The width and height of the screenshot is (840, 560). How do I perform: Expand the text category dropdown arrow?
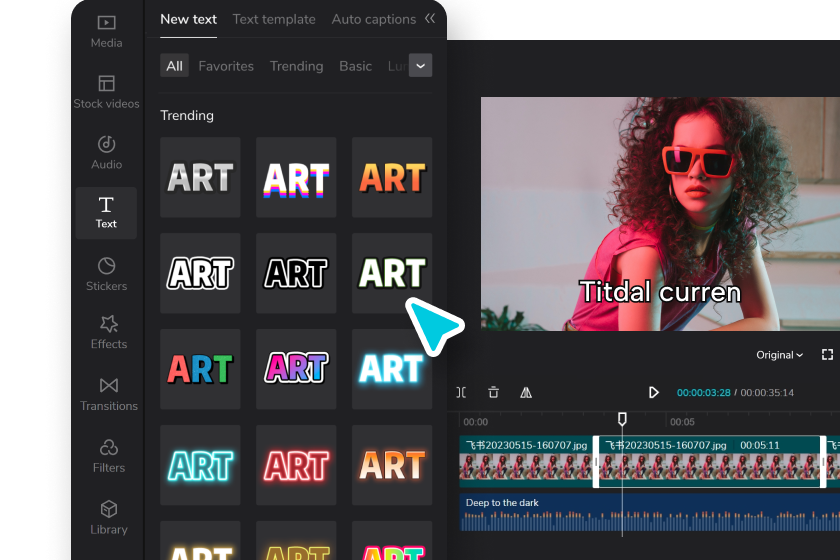[421, 65]
